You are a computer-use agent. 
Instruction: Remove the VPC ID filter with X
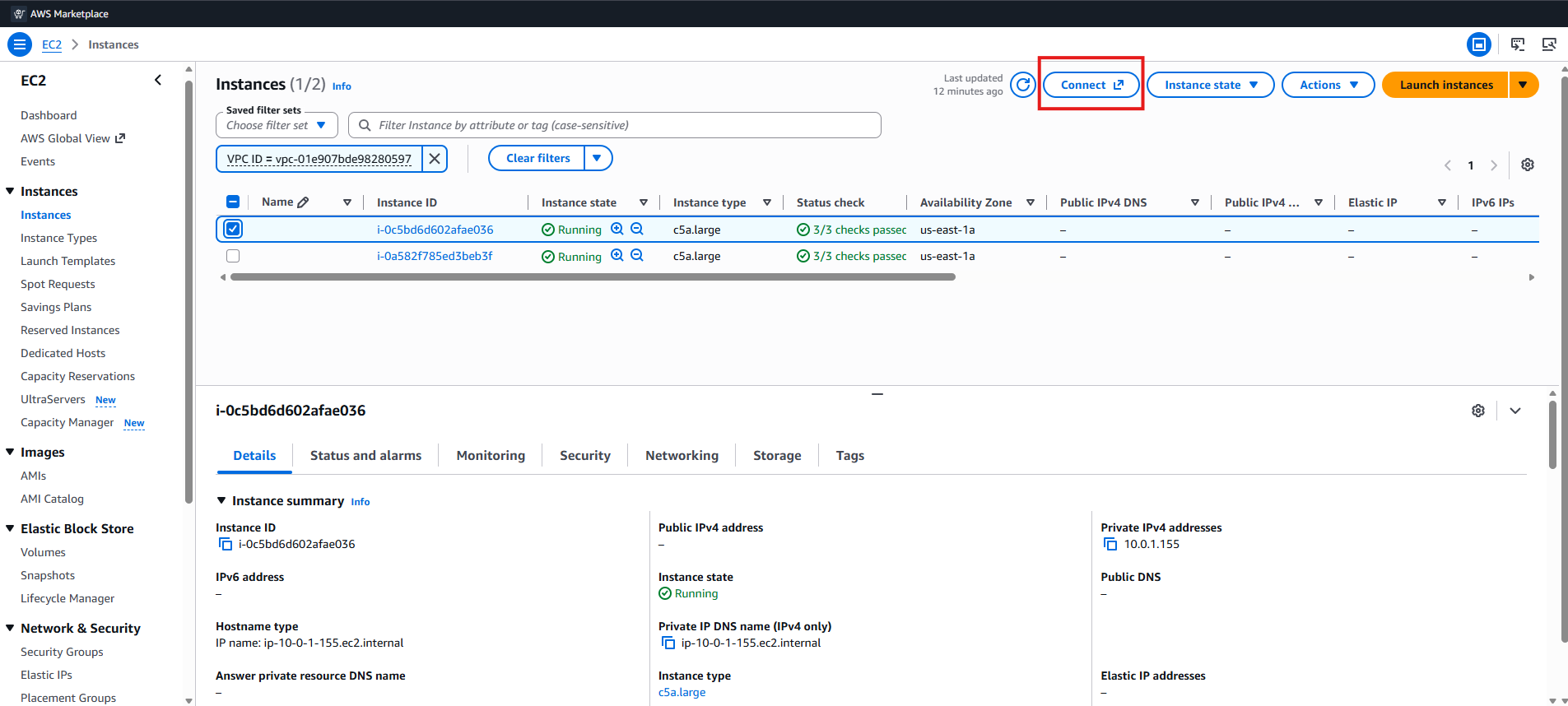[435, 159]
